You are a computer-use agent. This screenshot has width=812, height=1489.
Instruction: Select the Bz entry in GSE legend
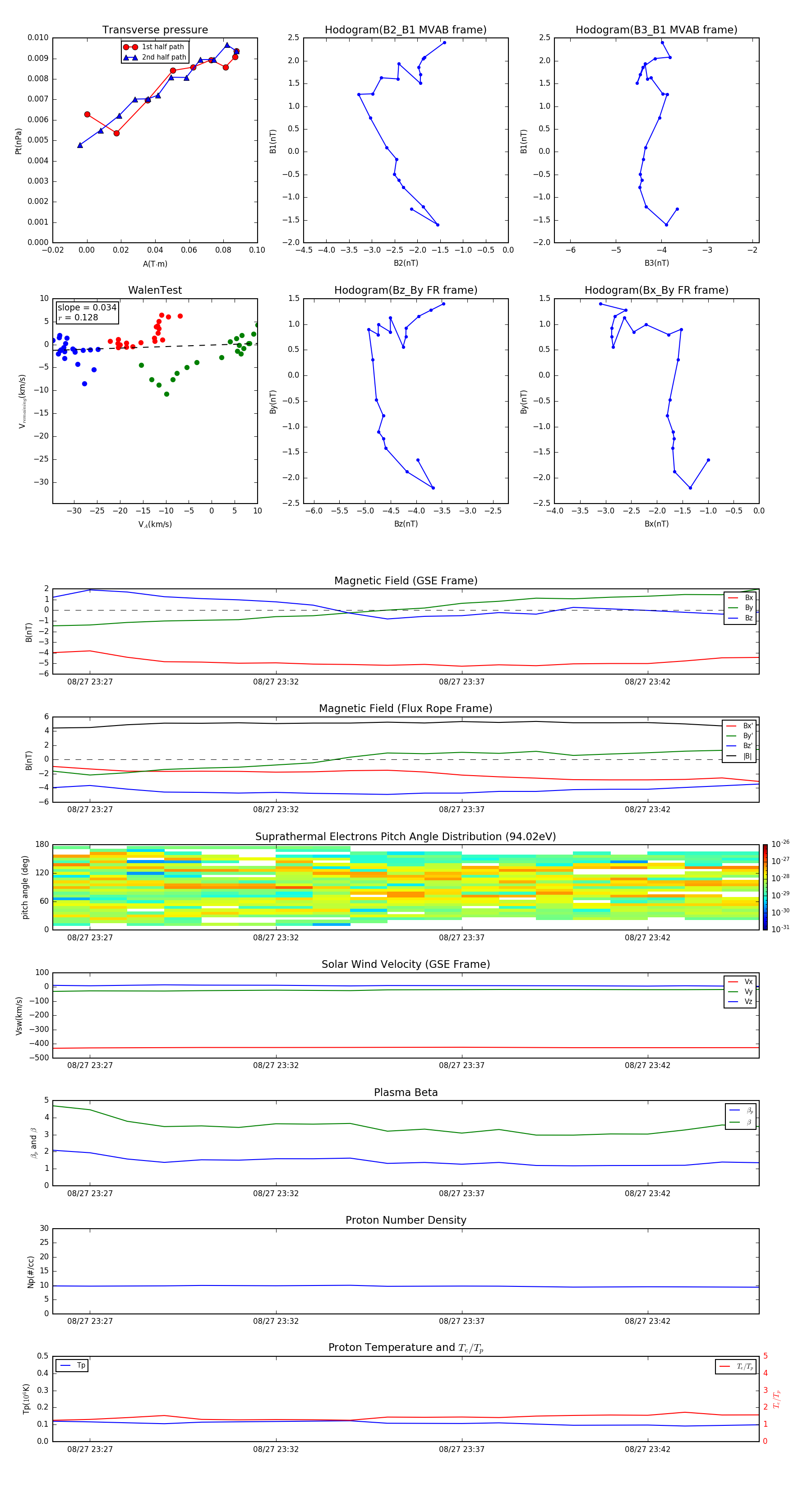(x=740, y=618)
